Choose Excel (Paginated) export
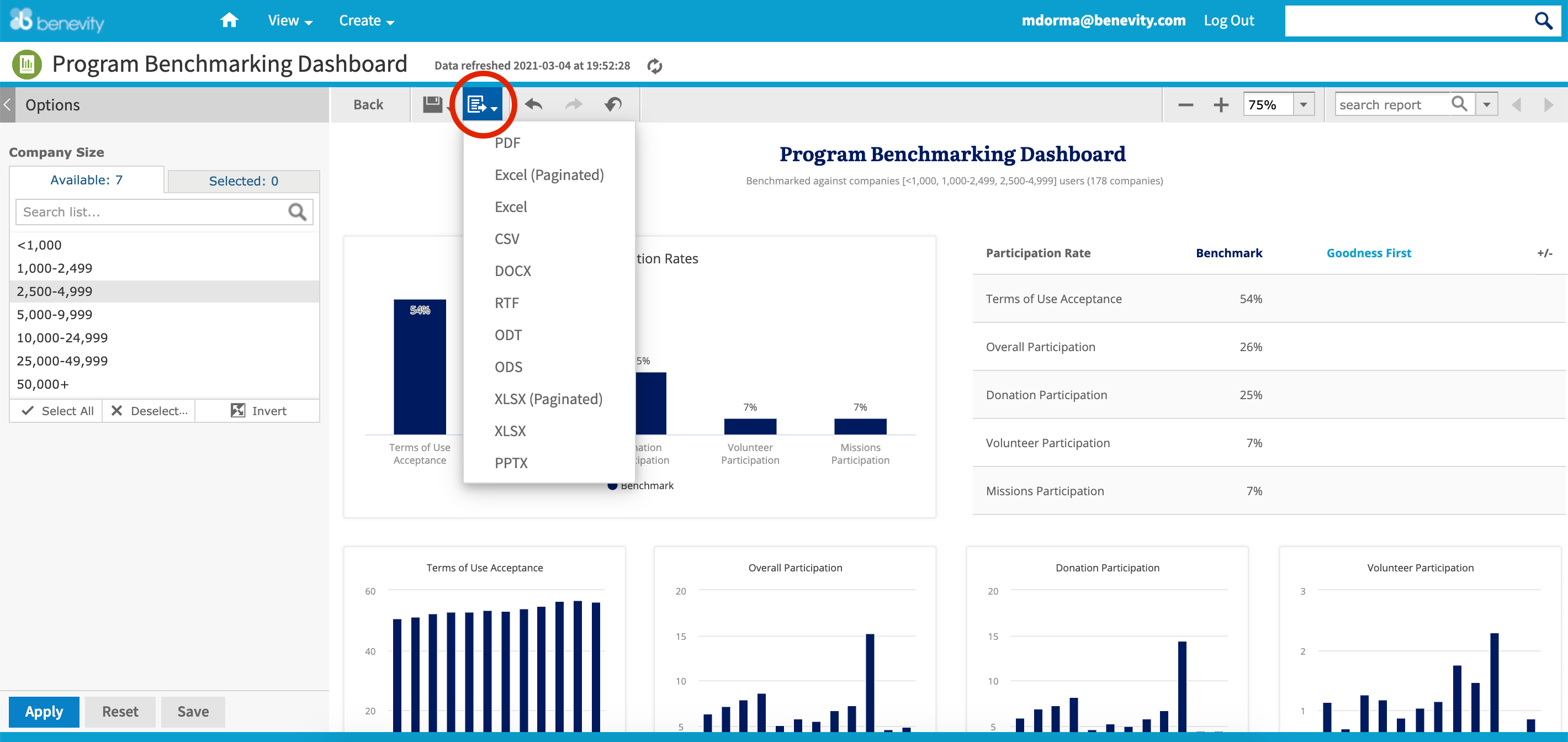The height and width of the screenshot is (742, 1568). pyautogui.click(x=549, y=176)
